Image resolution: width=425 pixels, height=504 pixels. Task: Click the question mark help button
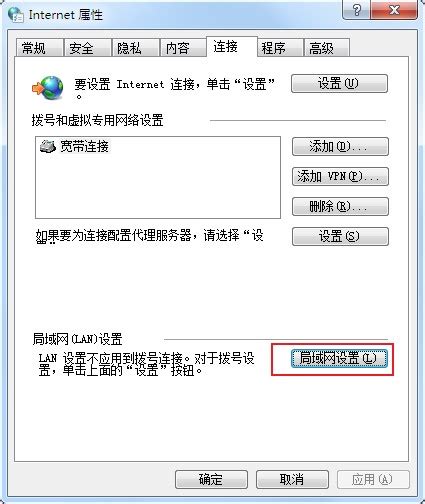point(356,10)
